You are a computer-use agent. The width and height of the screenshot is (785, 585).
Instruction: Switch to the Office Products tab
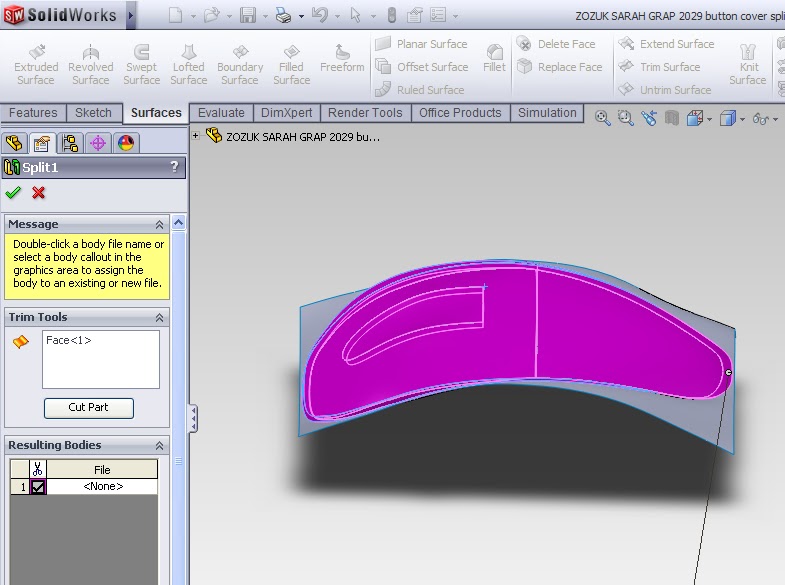coord(460,113)
